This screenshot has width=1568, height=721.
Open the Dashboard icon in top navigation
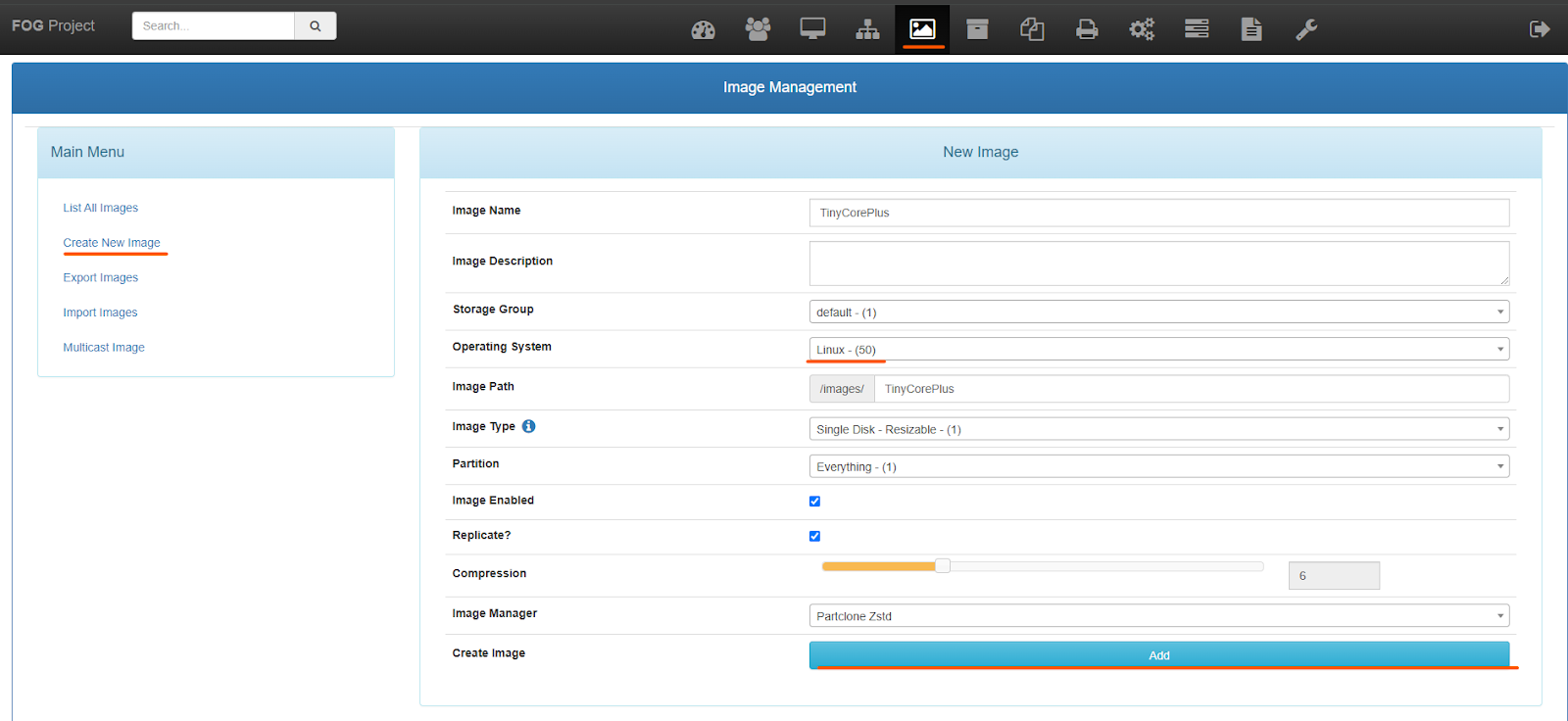click(703, 29)
